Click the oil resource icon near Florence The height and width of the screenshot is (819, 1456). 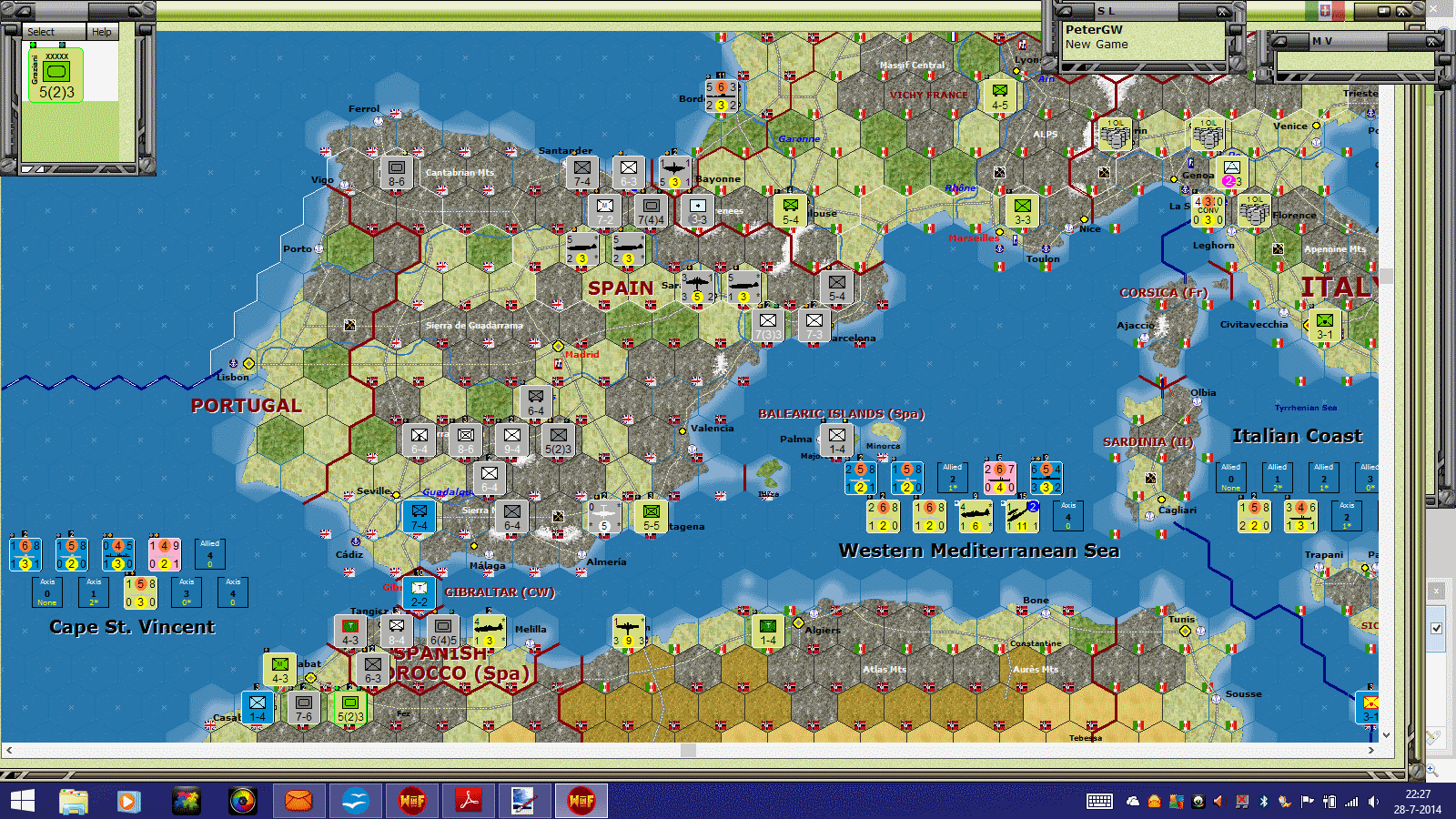point(1255,212)
